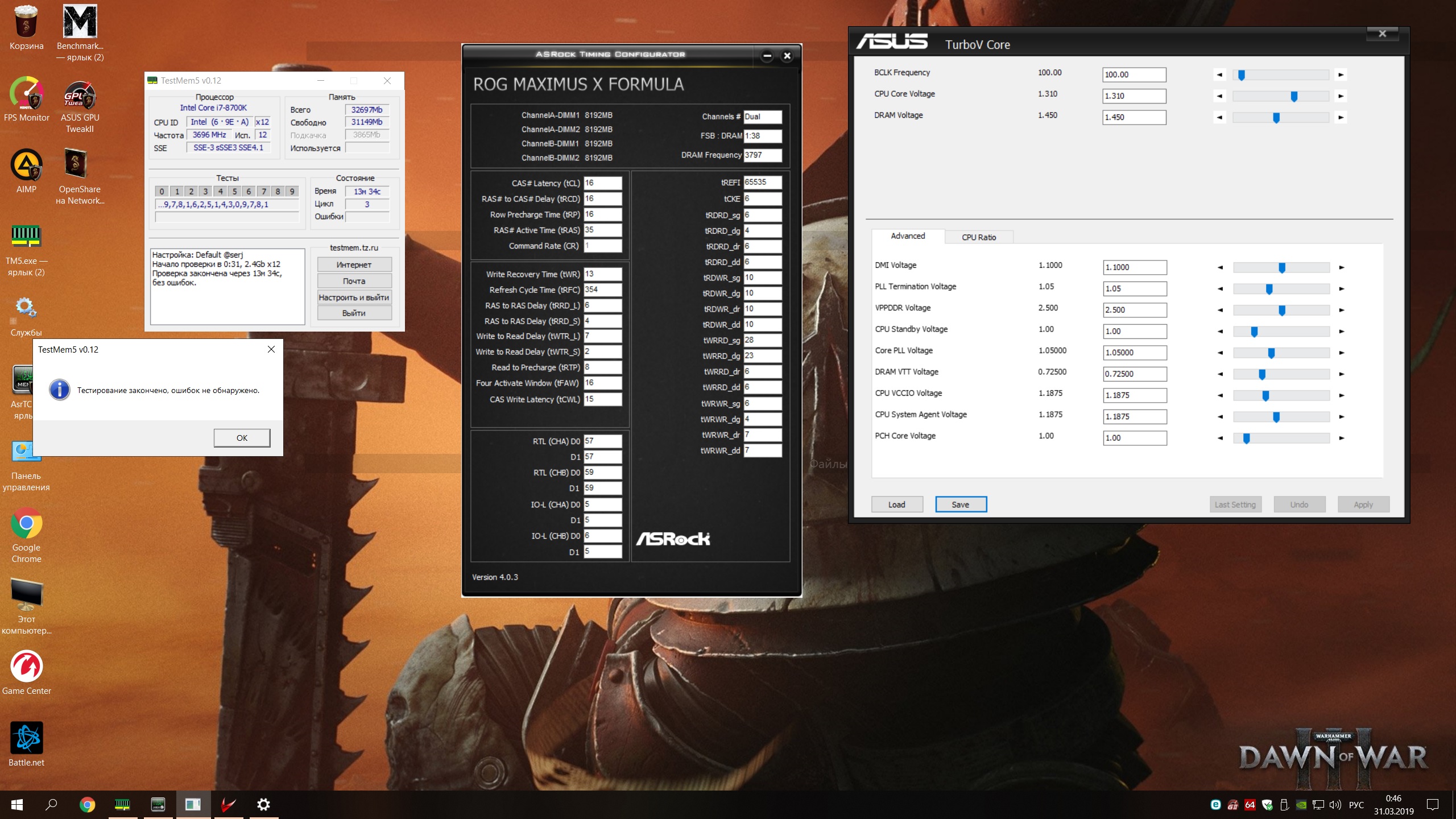Click TestMem5 icon in taskbar
Screen dimensions: 1456x819
[122, 804]
